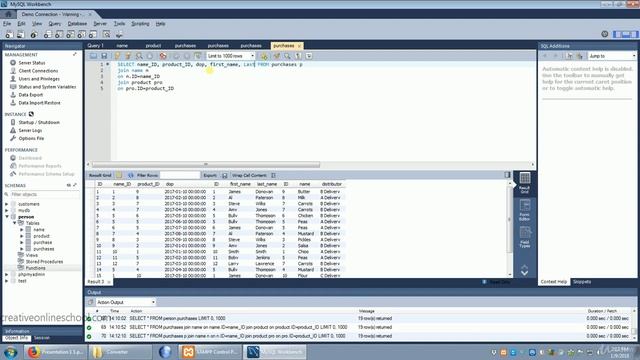Export the recordset using the Export icon
The height and width of the screenshot is (360, 640).
pos(224,176)
